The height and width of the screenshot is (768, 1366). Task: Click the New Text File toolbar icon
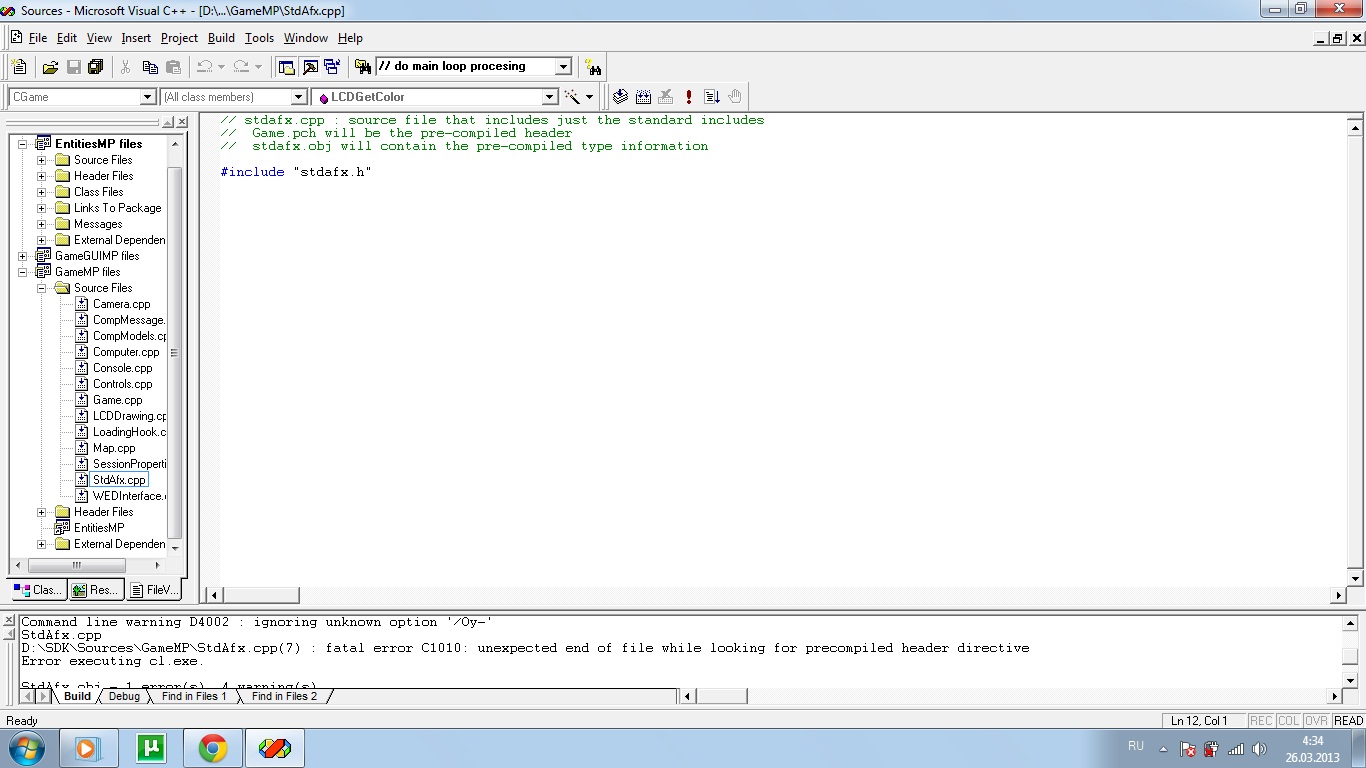pos(19,67)
